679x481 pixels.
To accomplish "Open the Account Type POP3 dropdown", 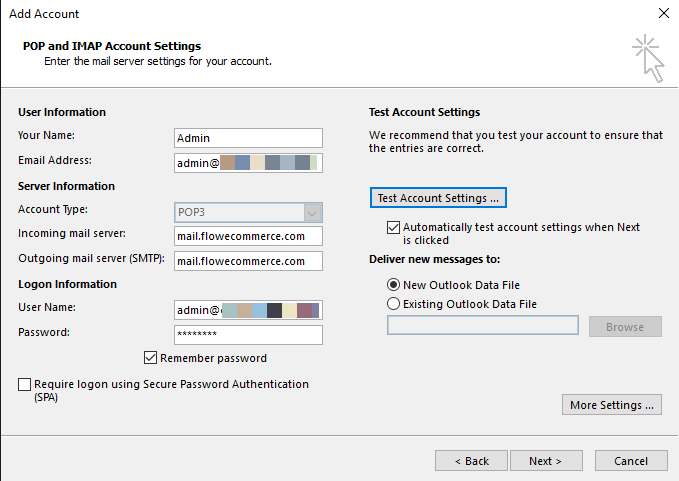I will [248, 212].
